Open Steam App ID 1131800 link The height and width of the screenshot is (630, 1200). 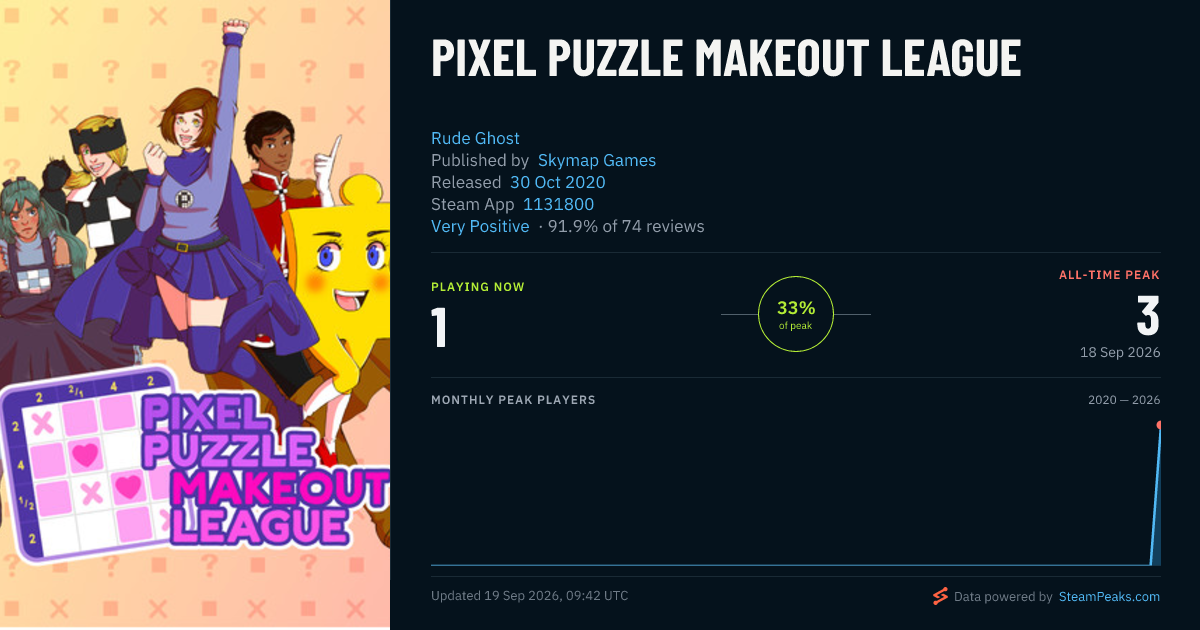(x=558, y=204)
